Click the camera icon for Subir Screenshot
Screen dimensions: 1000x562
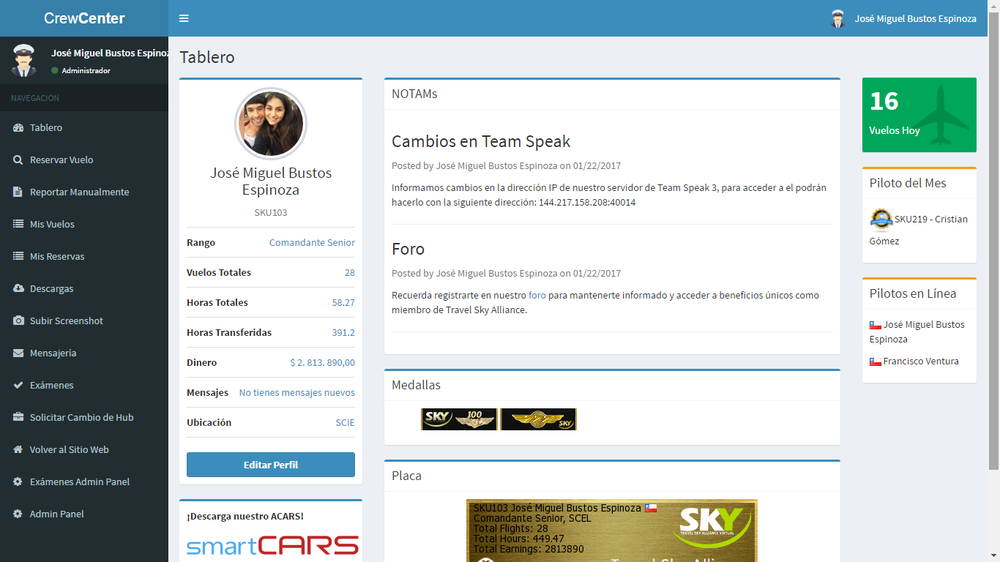18,321
